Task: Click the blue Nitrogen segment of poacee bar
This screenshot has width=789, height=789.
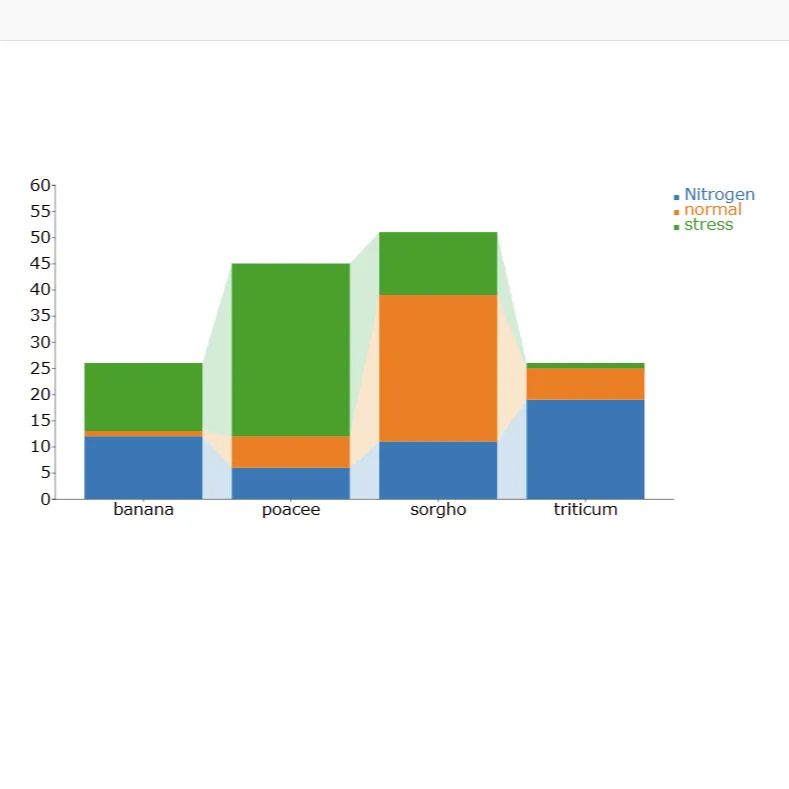Action: point(291,483)
